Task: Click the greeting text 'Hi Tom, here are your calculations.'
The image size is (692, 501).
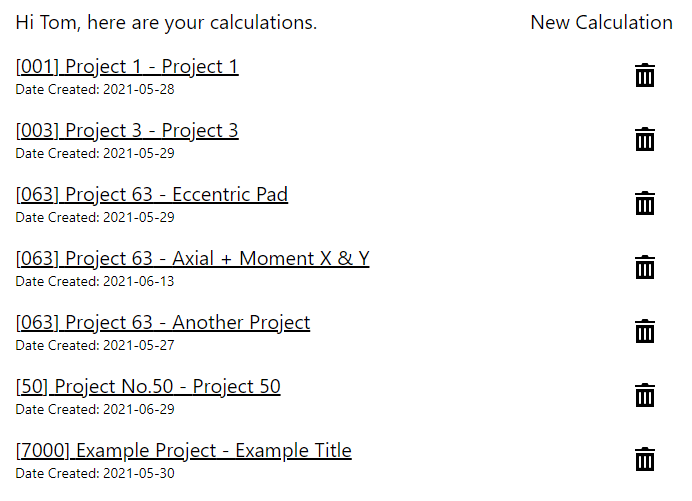Action: coord(166,23)
